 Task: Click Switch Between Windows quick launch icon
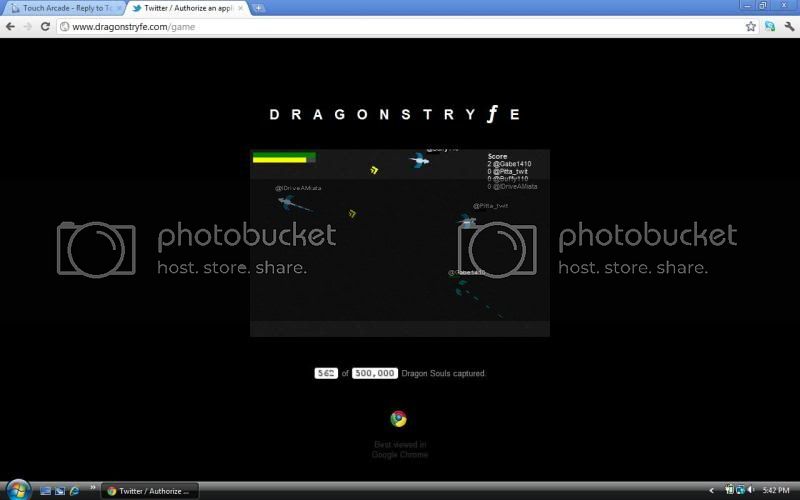tap(60, 491)
